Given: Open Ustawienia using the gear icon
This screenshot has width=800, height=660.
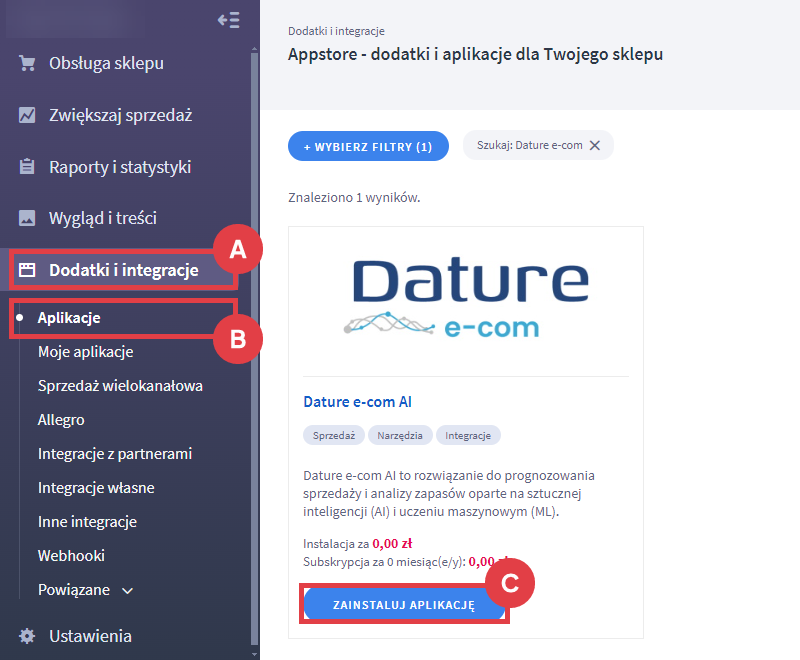Looking at the screenshot, I should pyautogui.click(x=26, y=636).
